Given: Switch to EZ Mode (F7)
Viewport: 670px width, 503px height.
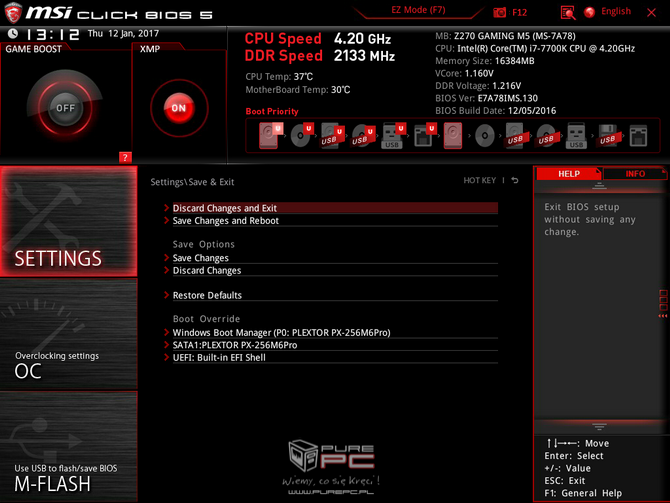Looking at the screenshot, I should point(418,10).
